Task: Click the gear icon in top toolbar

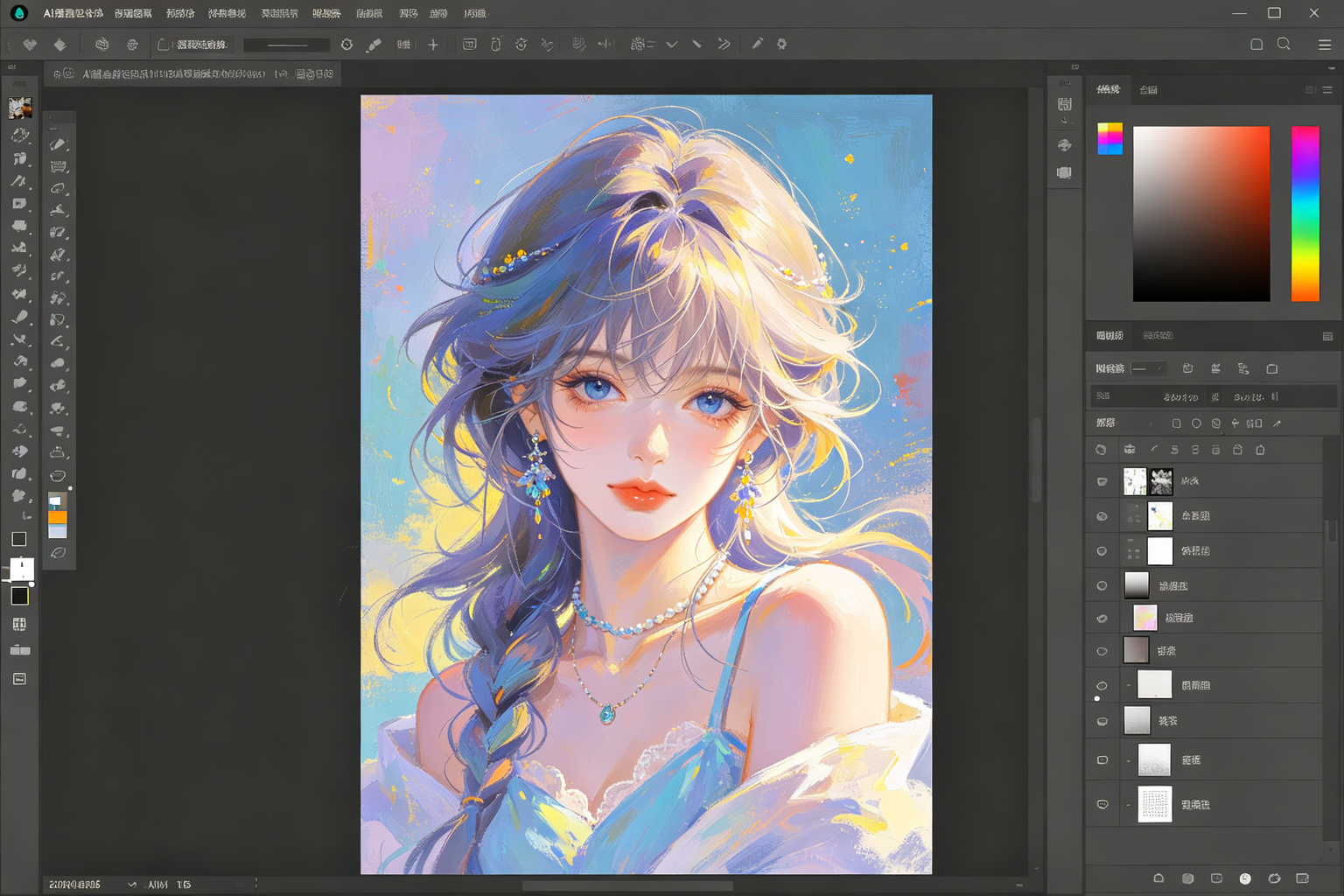Action: tap(781, 44)
